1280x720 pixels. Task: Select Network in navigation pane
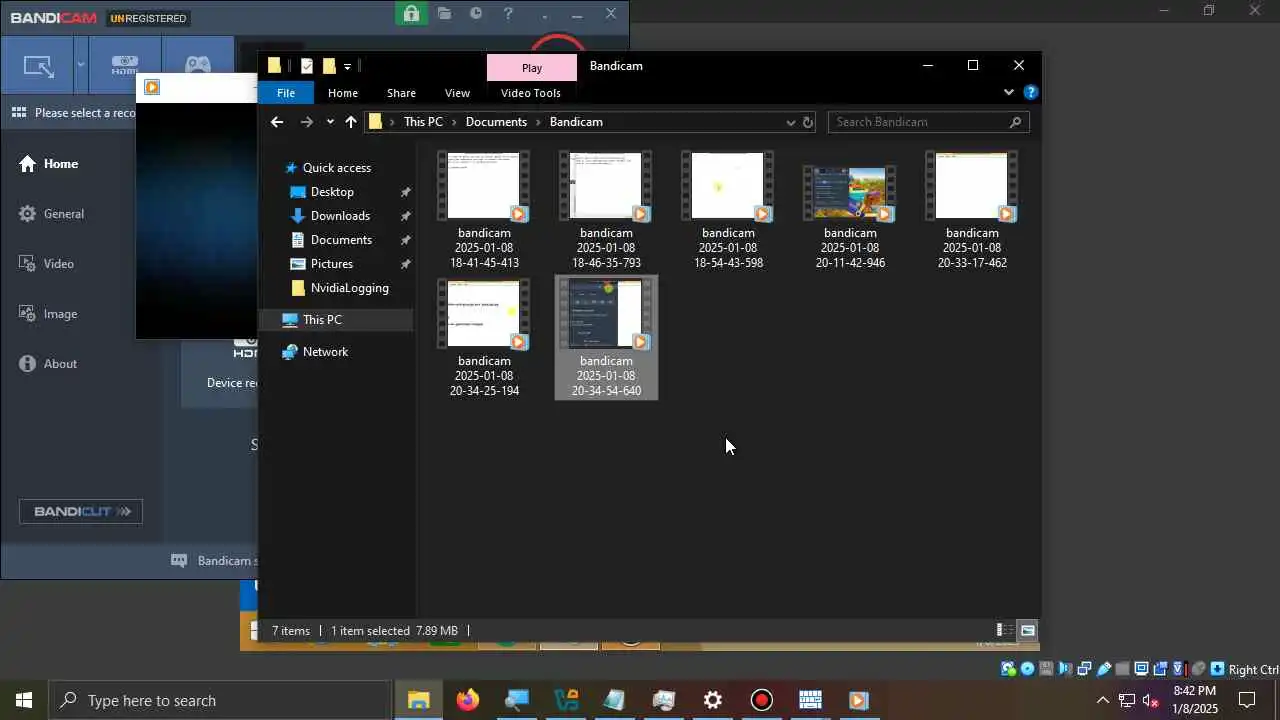click(315, 352)
